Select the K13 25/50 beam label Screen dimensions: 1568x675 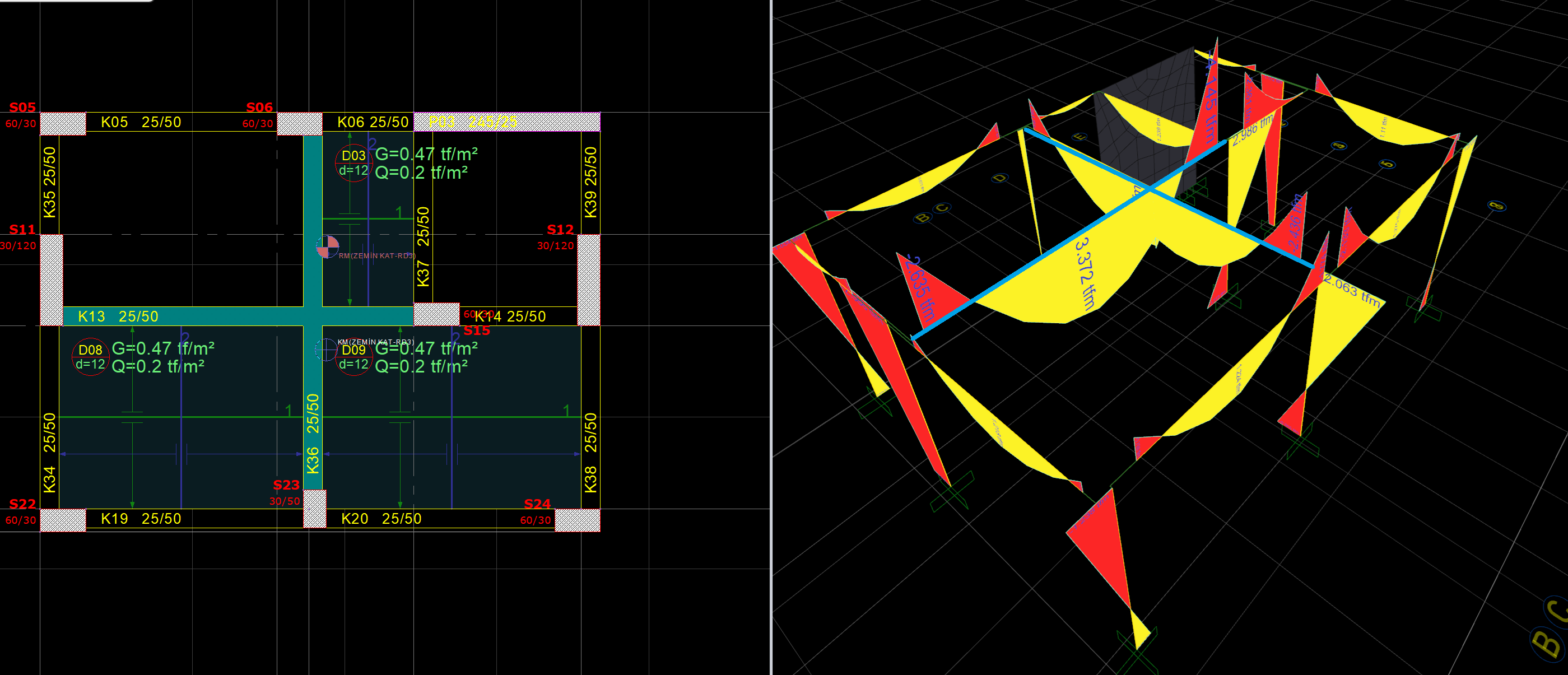(118, 316)
